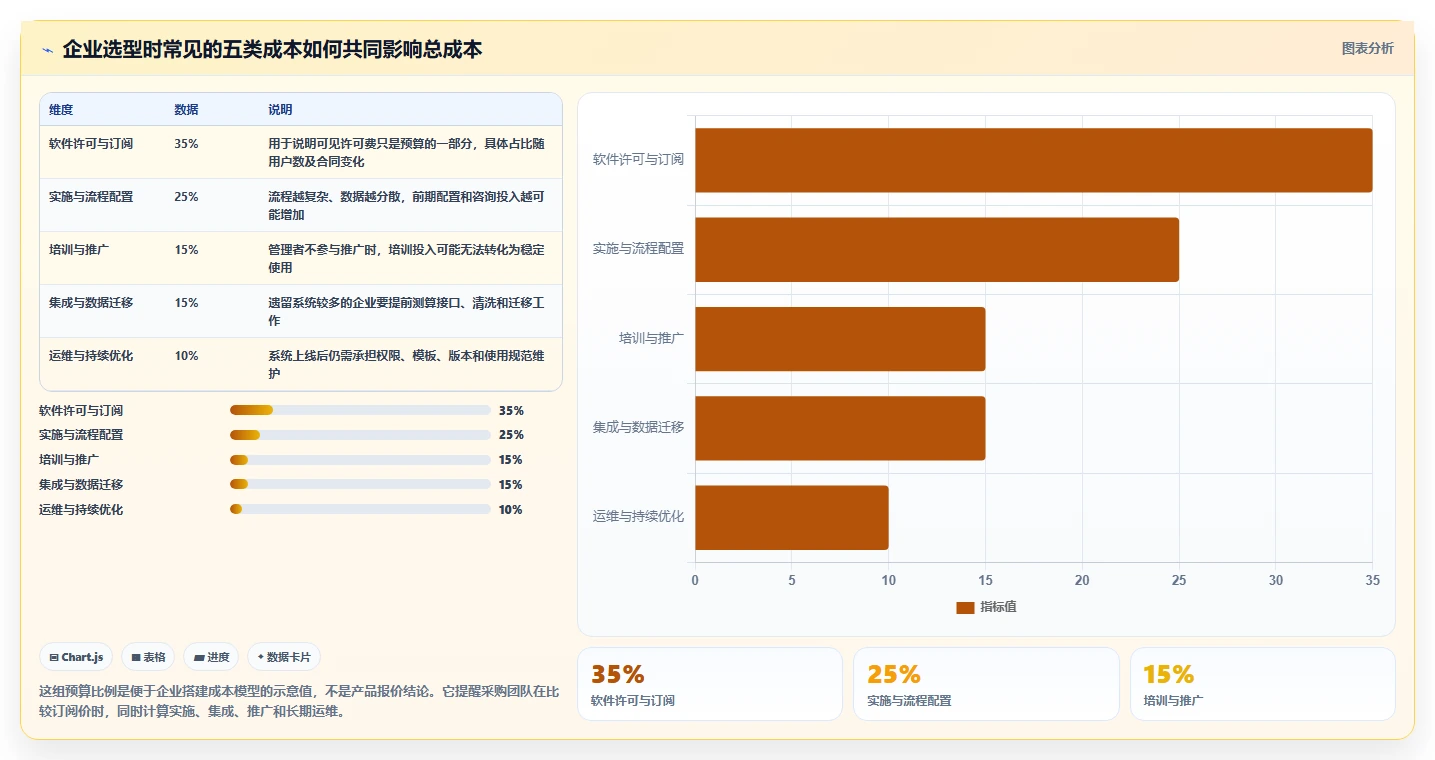Open the 15% 培训与推广 data card
Image resolution: width=1435 pixels, height=760 pixels.
(1263, 684)
